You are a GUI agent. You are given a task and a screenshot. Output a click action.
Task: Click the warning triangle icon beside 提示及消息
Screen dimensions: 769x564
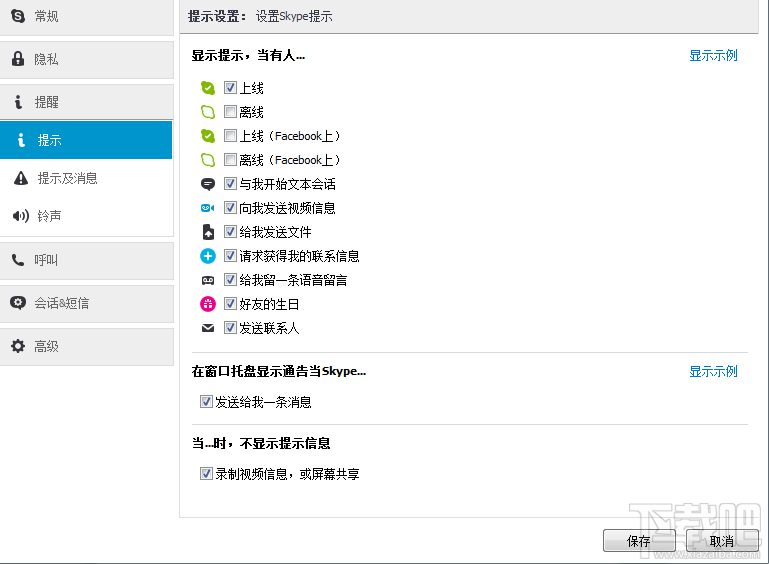[21, 178]
